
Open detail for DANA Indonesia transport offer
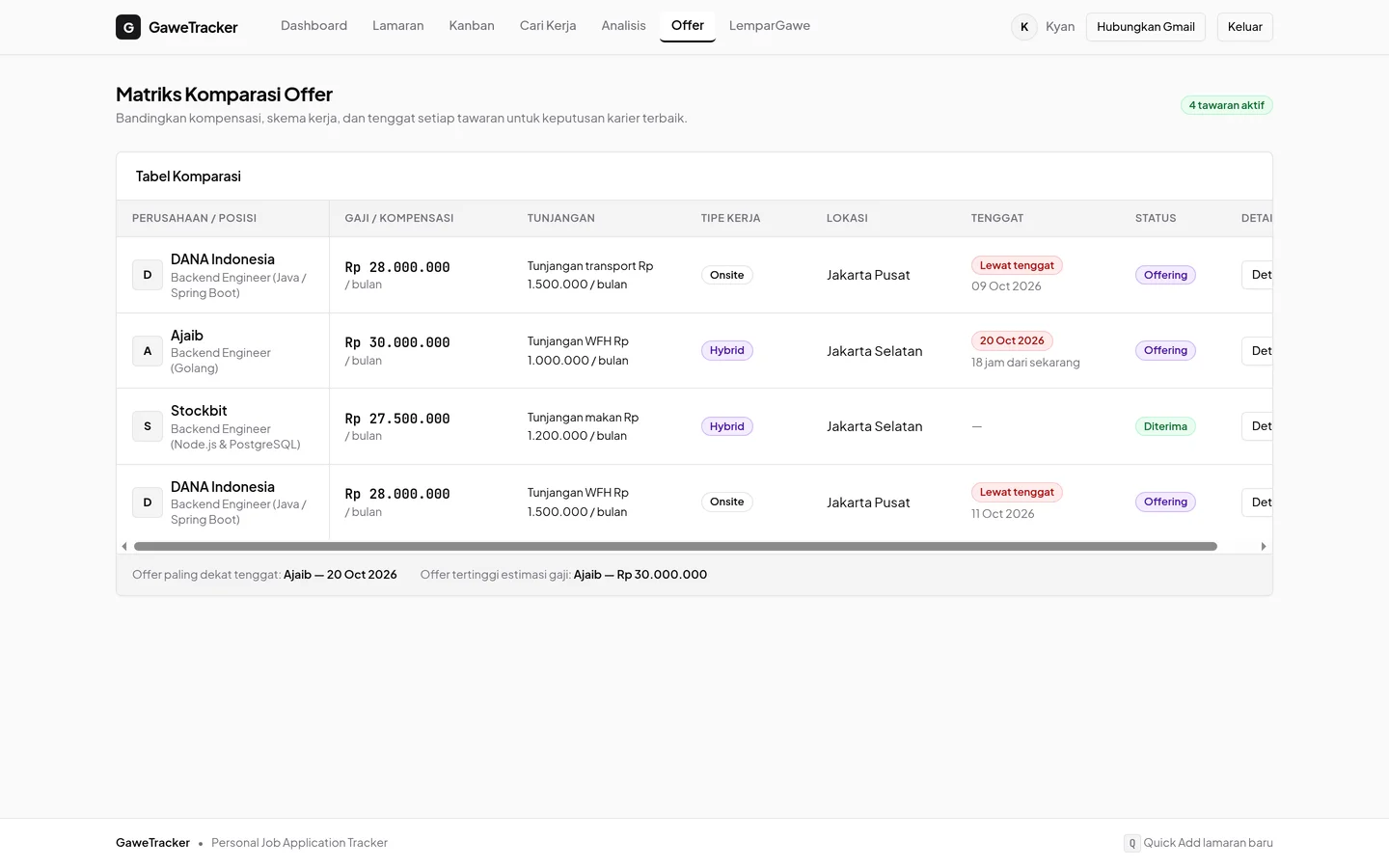click(1257, 275)
